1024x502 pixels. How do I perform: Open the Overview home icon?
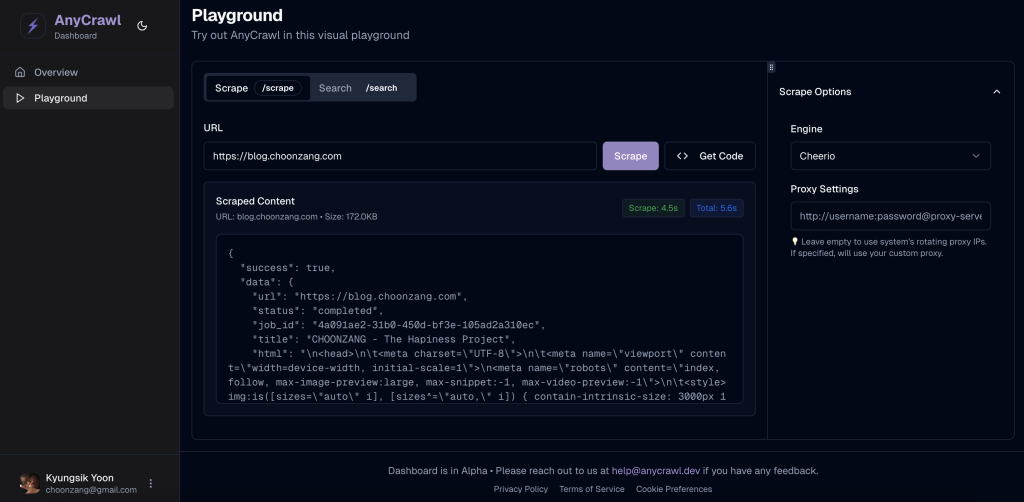pyautogui.click(x=20, y=72)
